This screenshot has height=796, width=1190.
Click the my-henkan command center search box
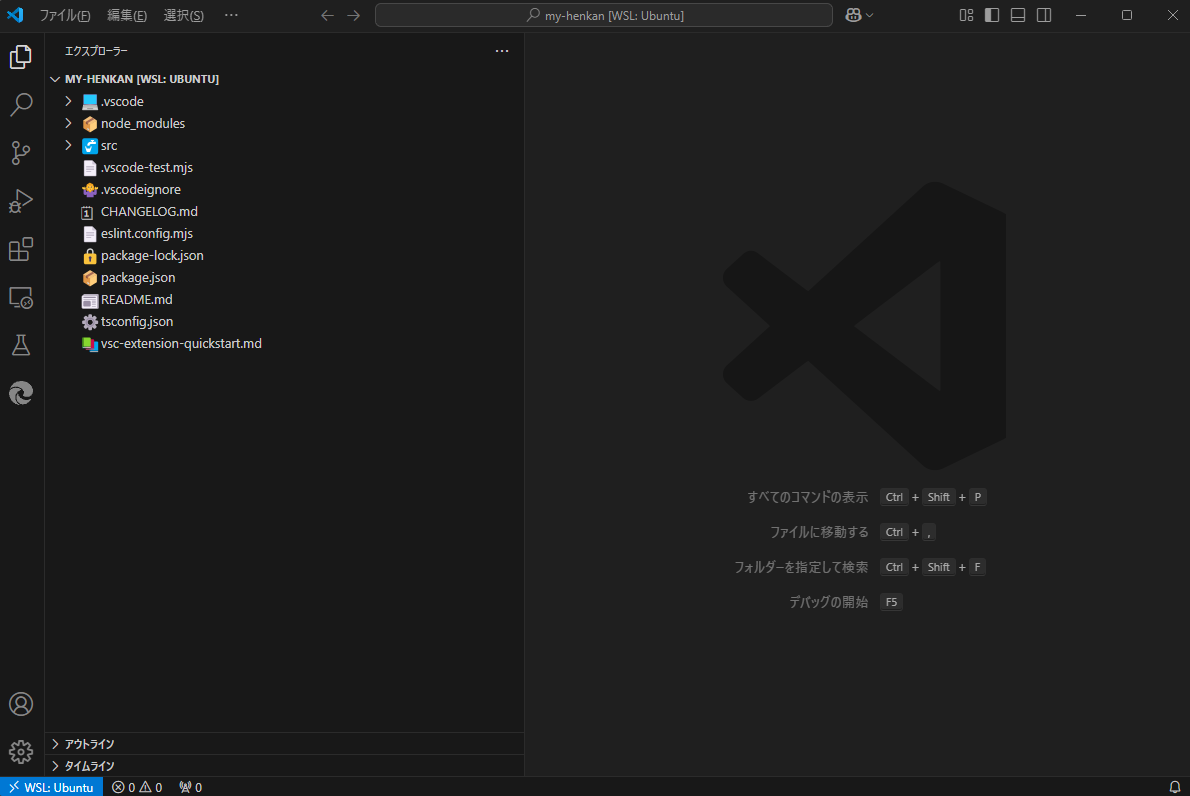point(604,15)
